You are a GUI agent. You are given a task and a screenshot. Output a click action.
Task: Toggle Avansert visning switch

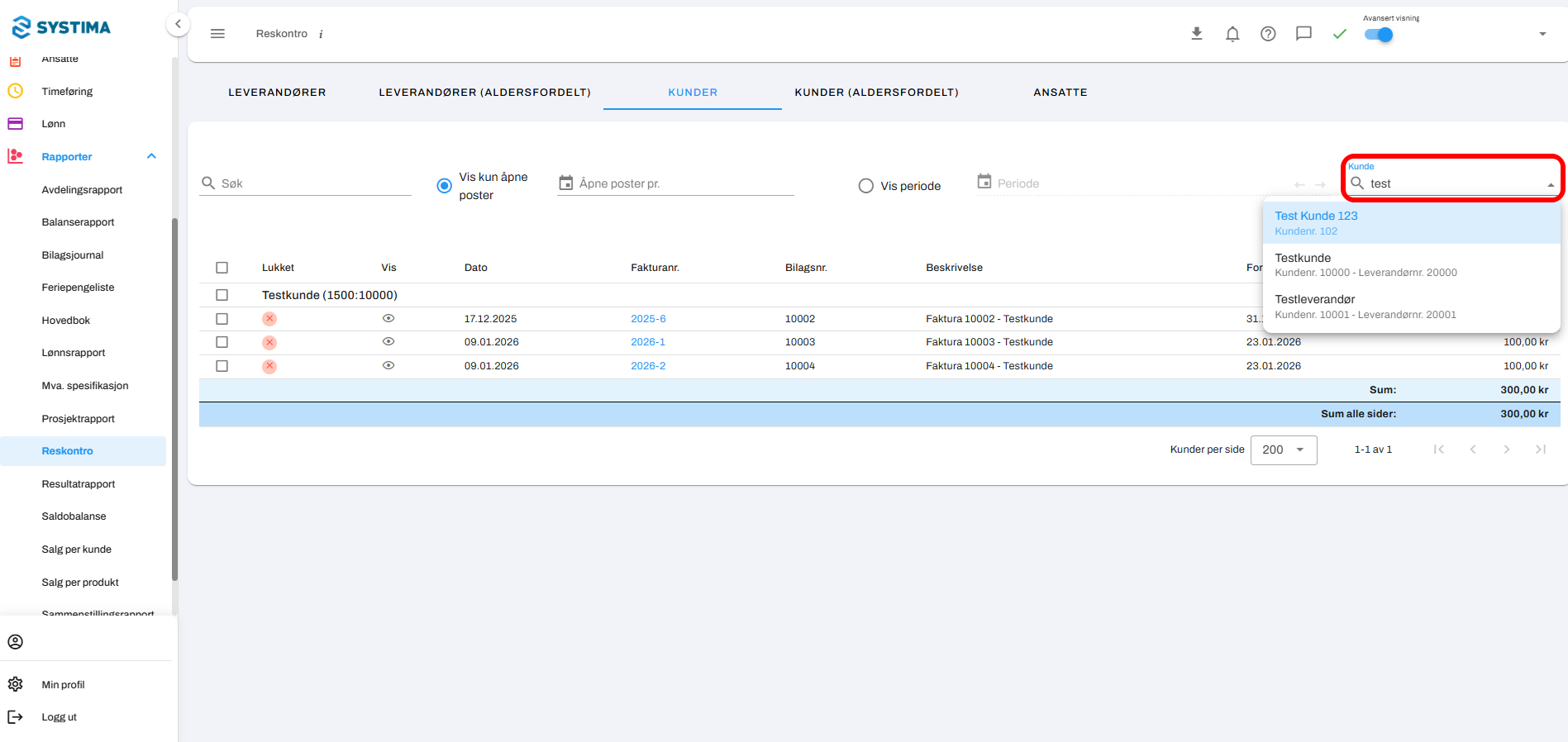[1379, 35]
